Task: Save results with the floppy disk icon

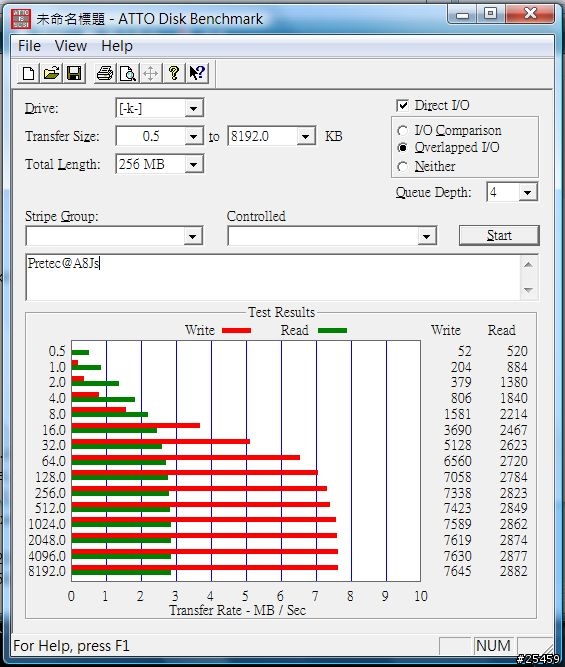Action: click(74, 73)
